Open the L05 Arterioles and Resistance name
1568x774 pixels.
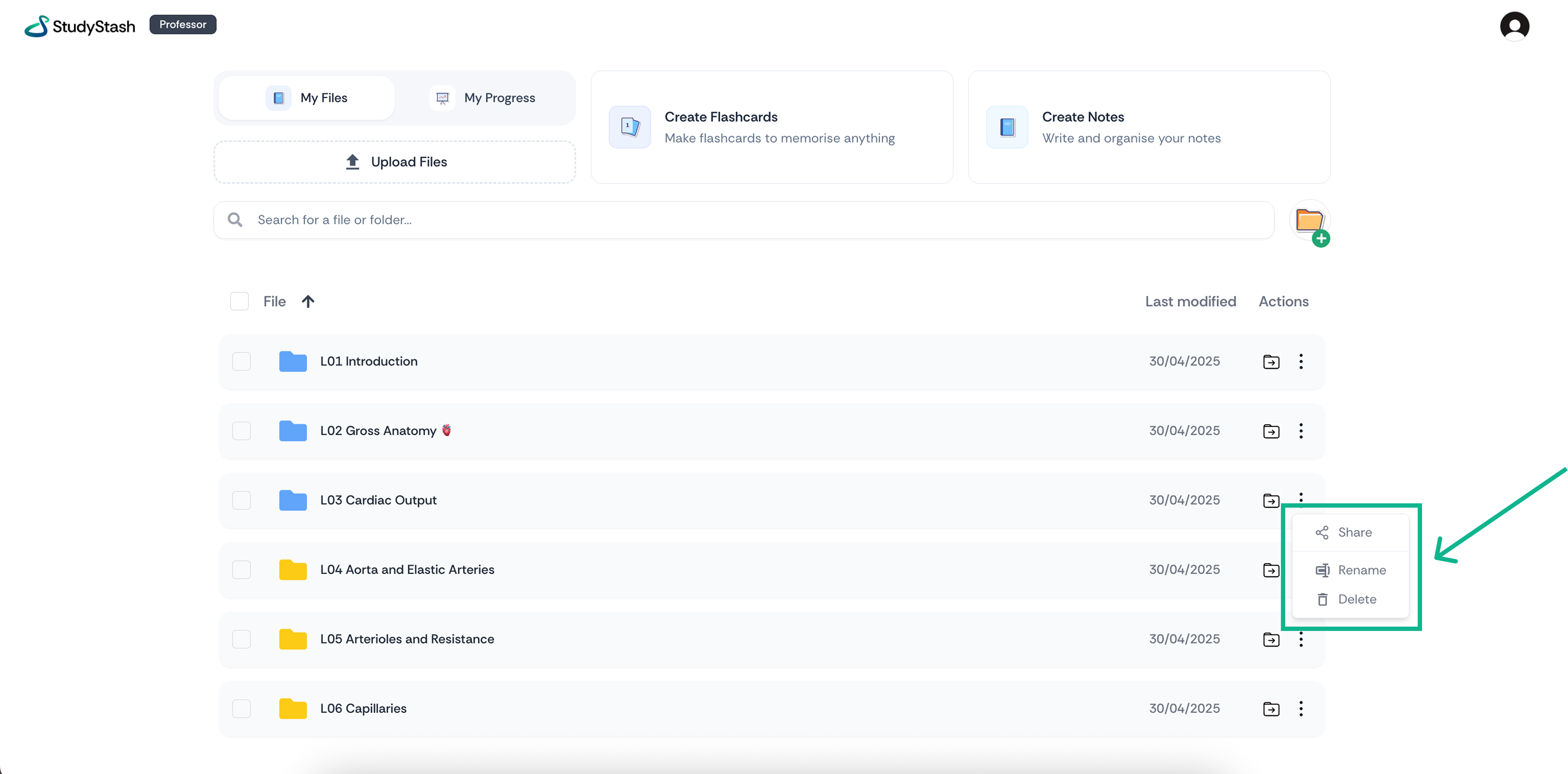[407, 639]
